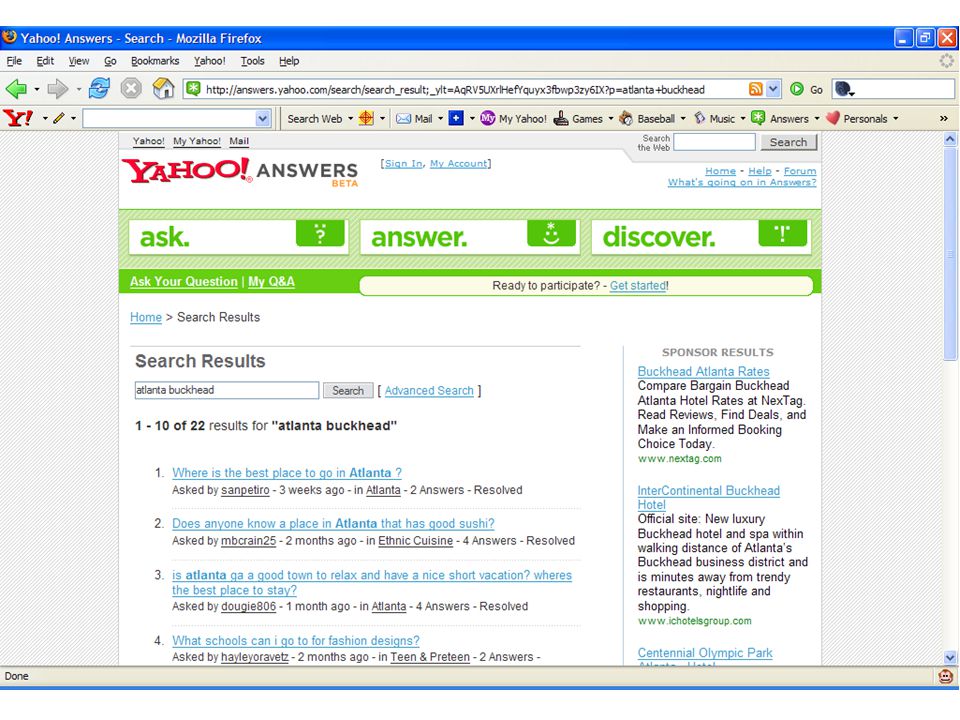Reload the page with the refresh icon
960x720 pixels.
point(99,89)
